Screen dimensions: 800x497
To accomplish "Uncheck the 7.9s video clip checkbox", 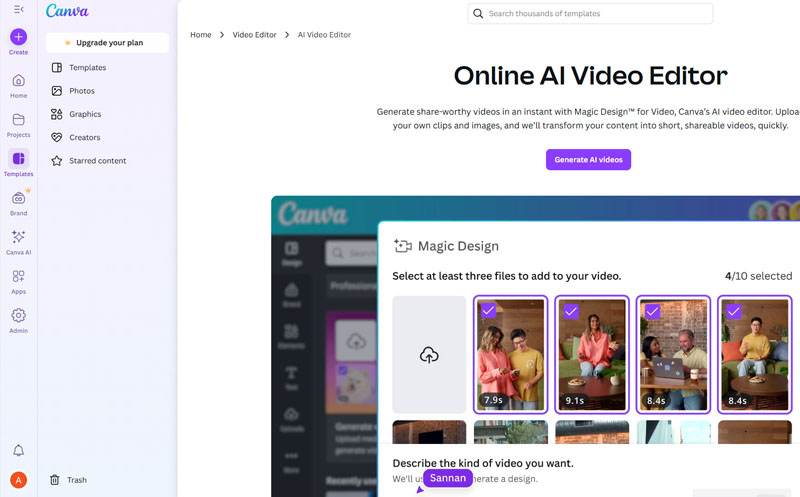I will point(488,310).
